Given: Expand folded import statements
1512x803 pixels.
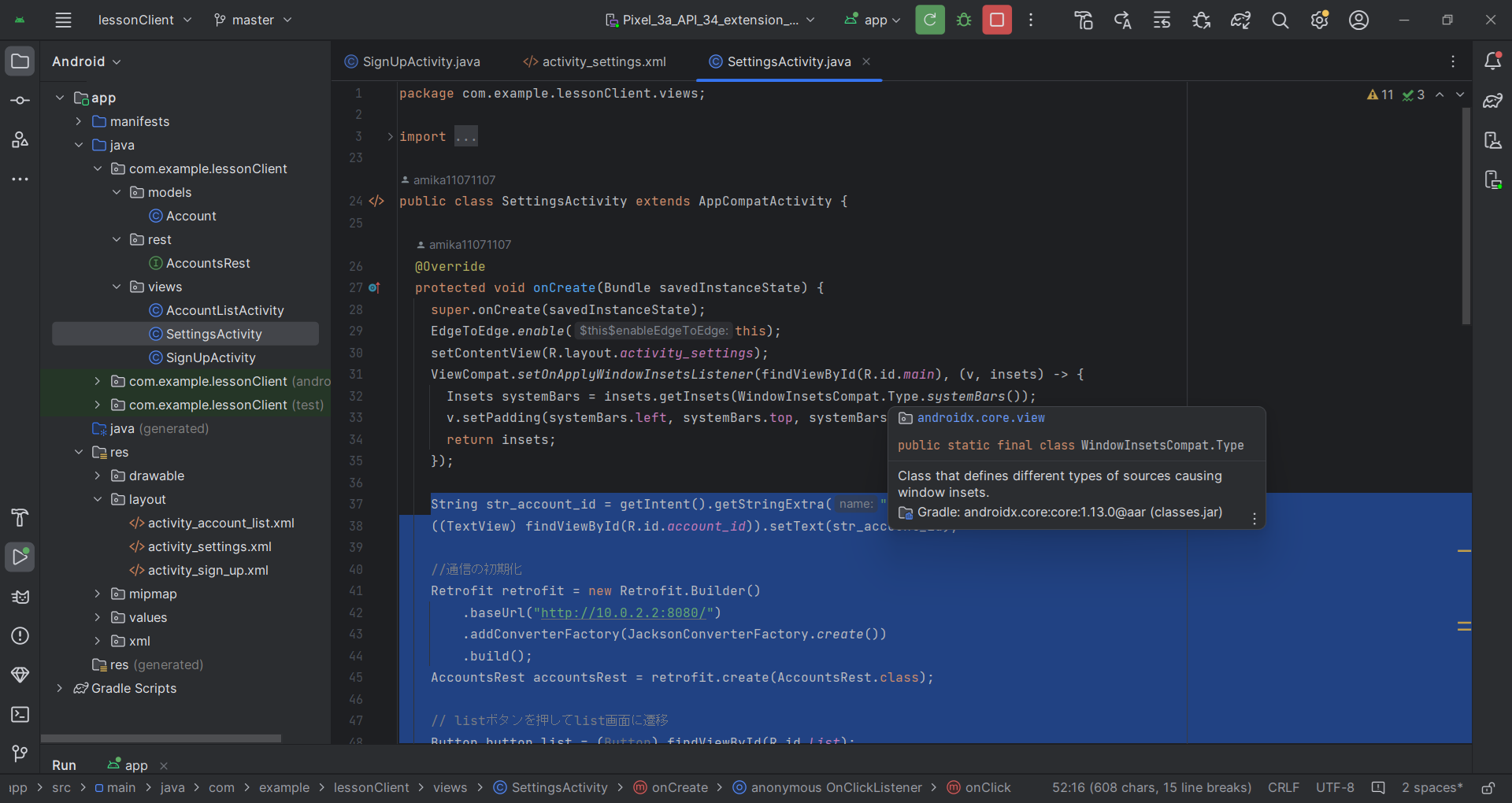Looking at the screenshot, I should 390,137.
